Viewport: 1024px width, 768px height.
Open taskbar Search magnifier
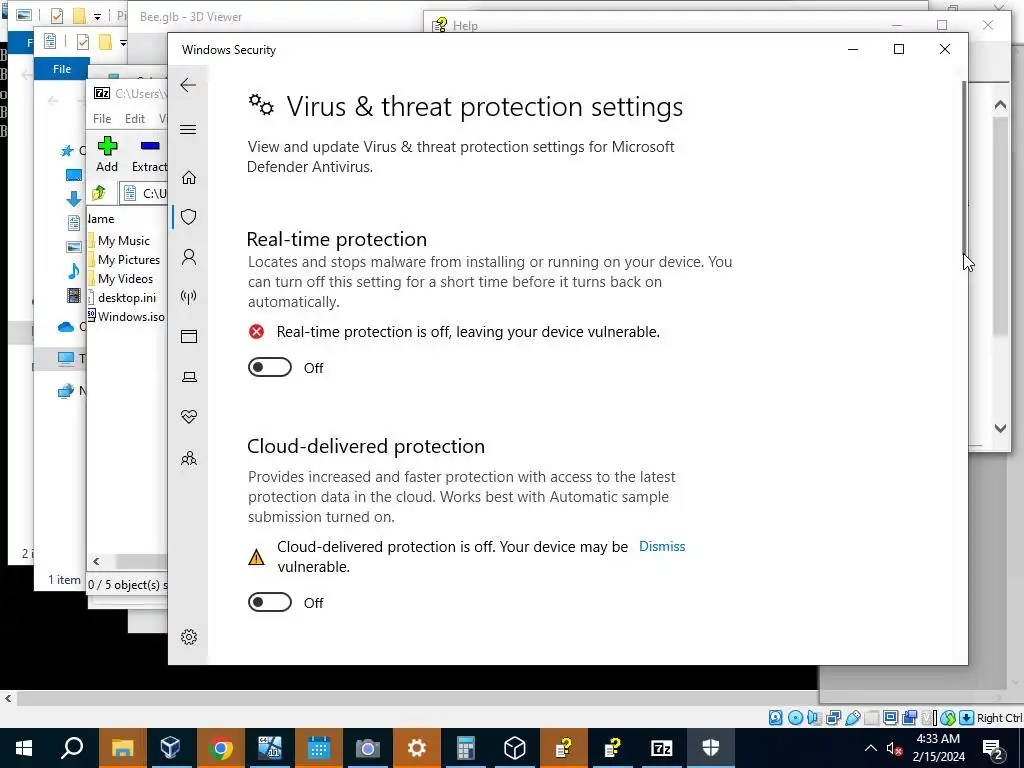pyautogui.click(x=73, y=748)
